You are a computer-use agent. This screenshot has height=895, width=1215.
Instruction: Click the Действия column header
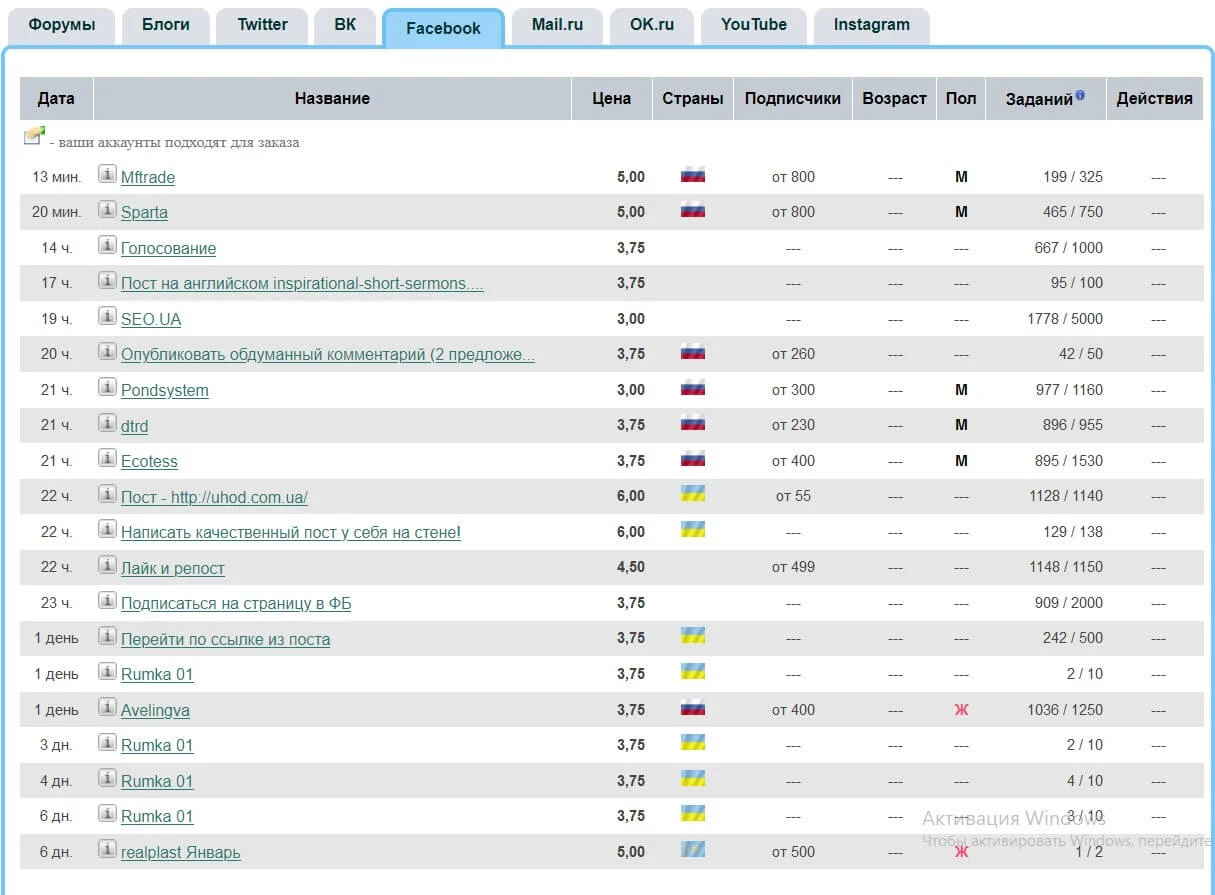point(1155,98)
